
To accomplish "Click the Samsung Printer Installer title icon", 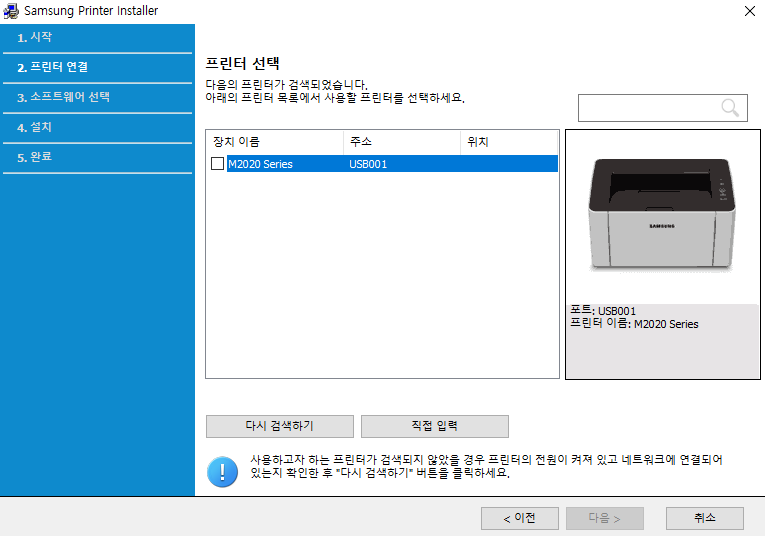I will coord(11,11).
